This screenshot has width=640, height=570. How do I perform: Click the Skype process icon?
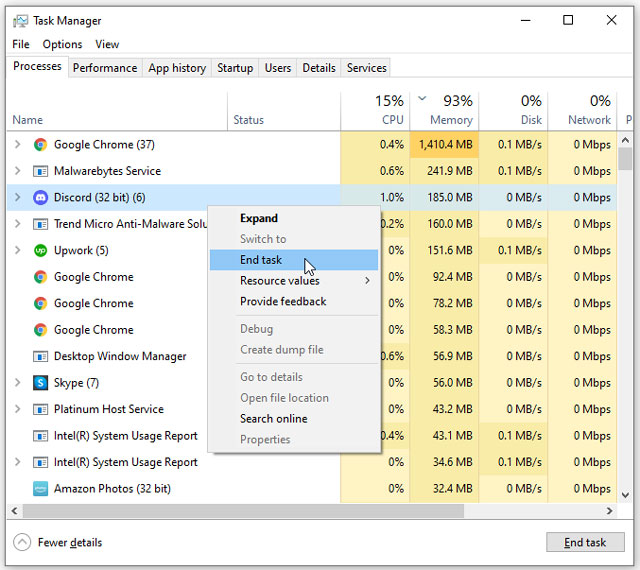click(40, 383)
